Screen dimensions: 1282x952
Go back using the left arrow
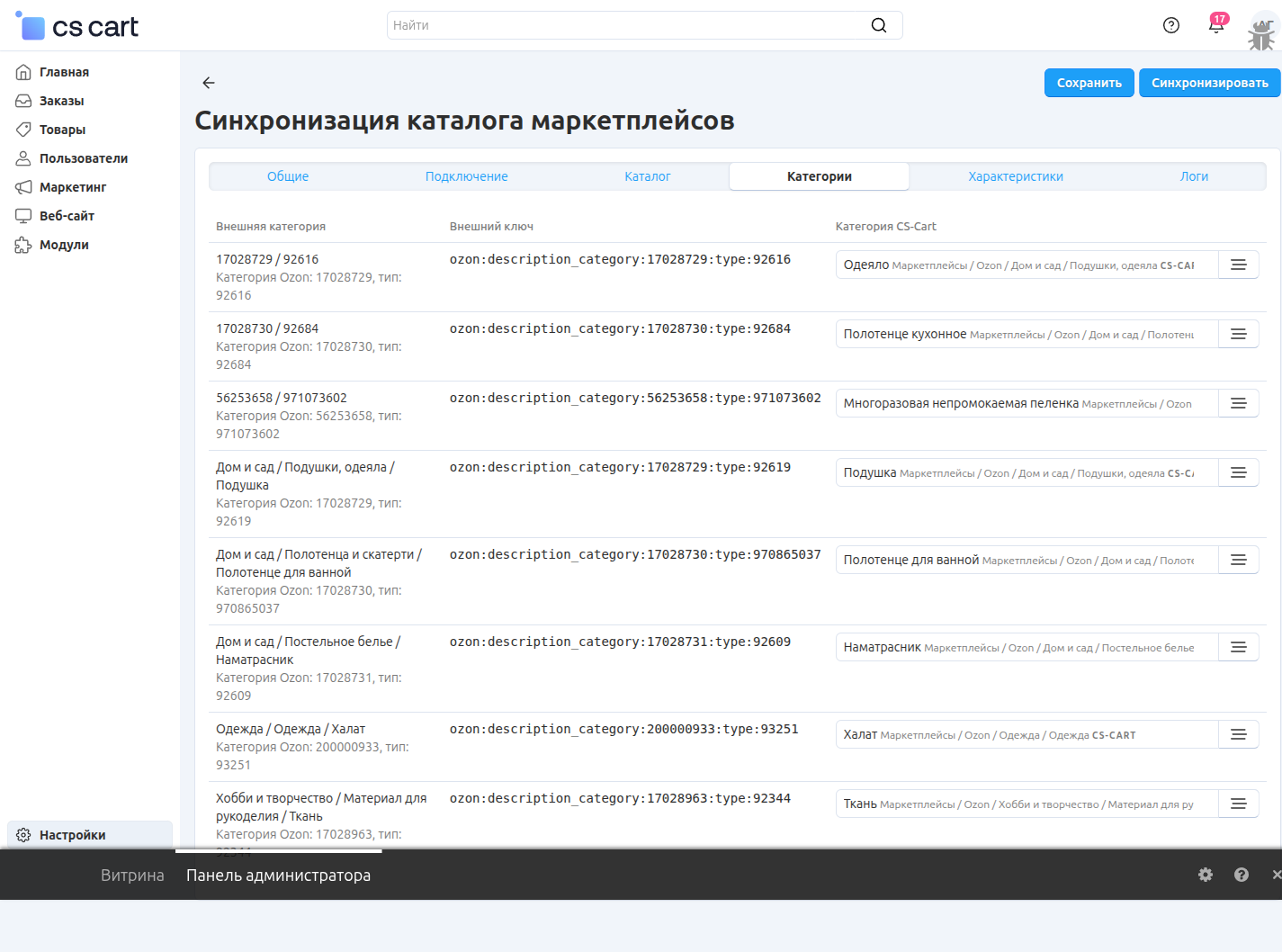click(209, 83)
